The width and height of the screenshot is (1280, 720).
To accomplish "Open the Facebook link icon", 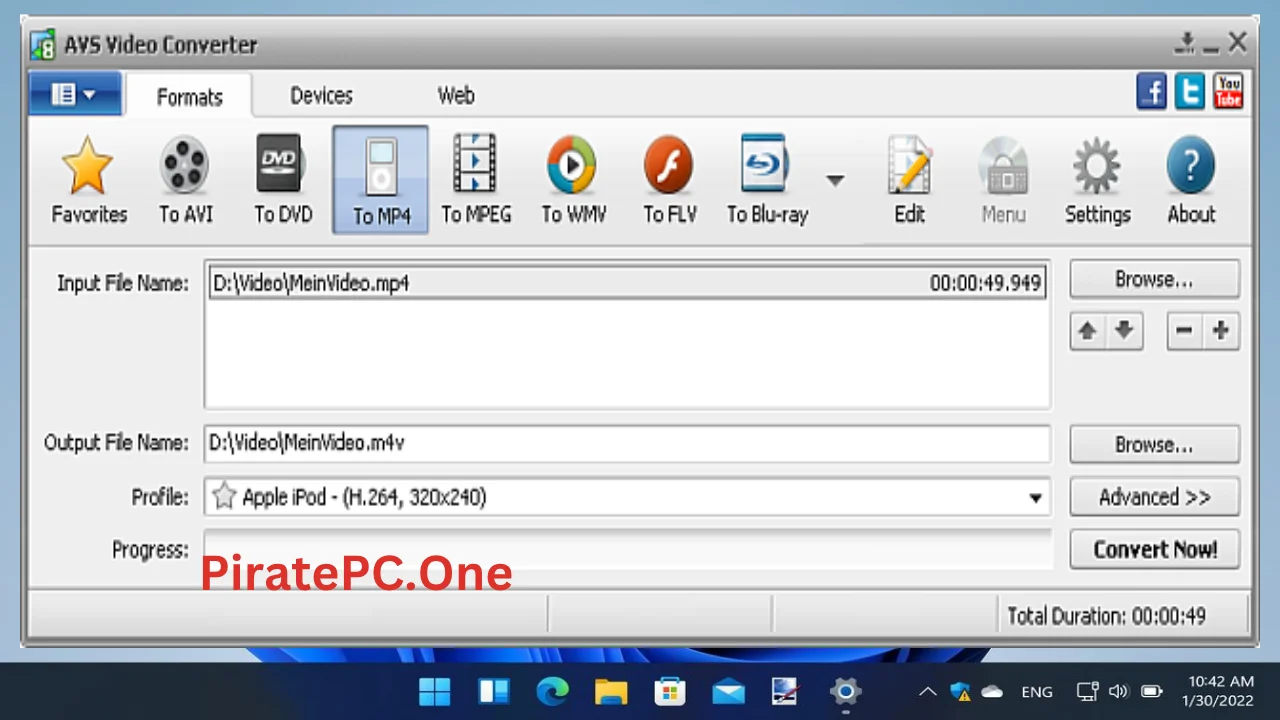I will [1151, 92].
